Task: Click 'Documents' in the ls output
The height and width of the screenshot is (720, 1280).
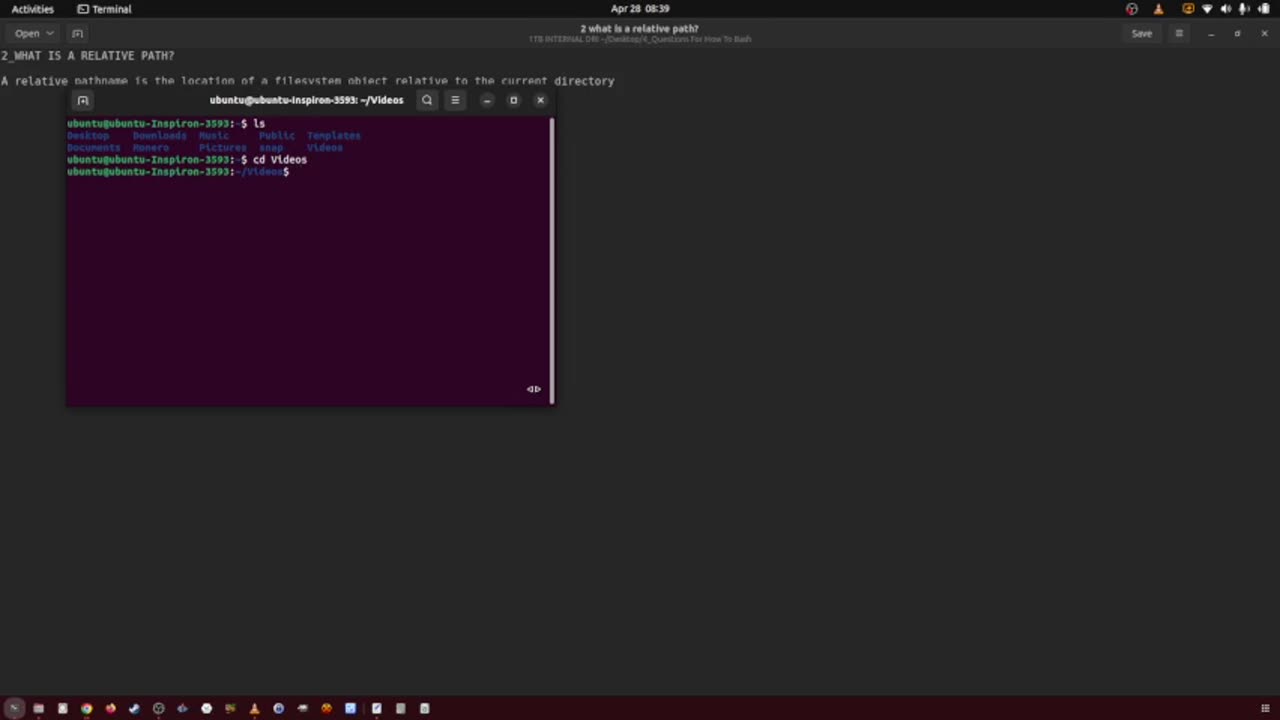Action: [94, 147]
